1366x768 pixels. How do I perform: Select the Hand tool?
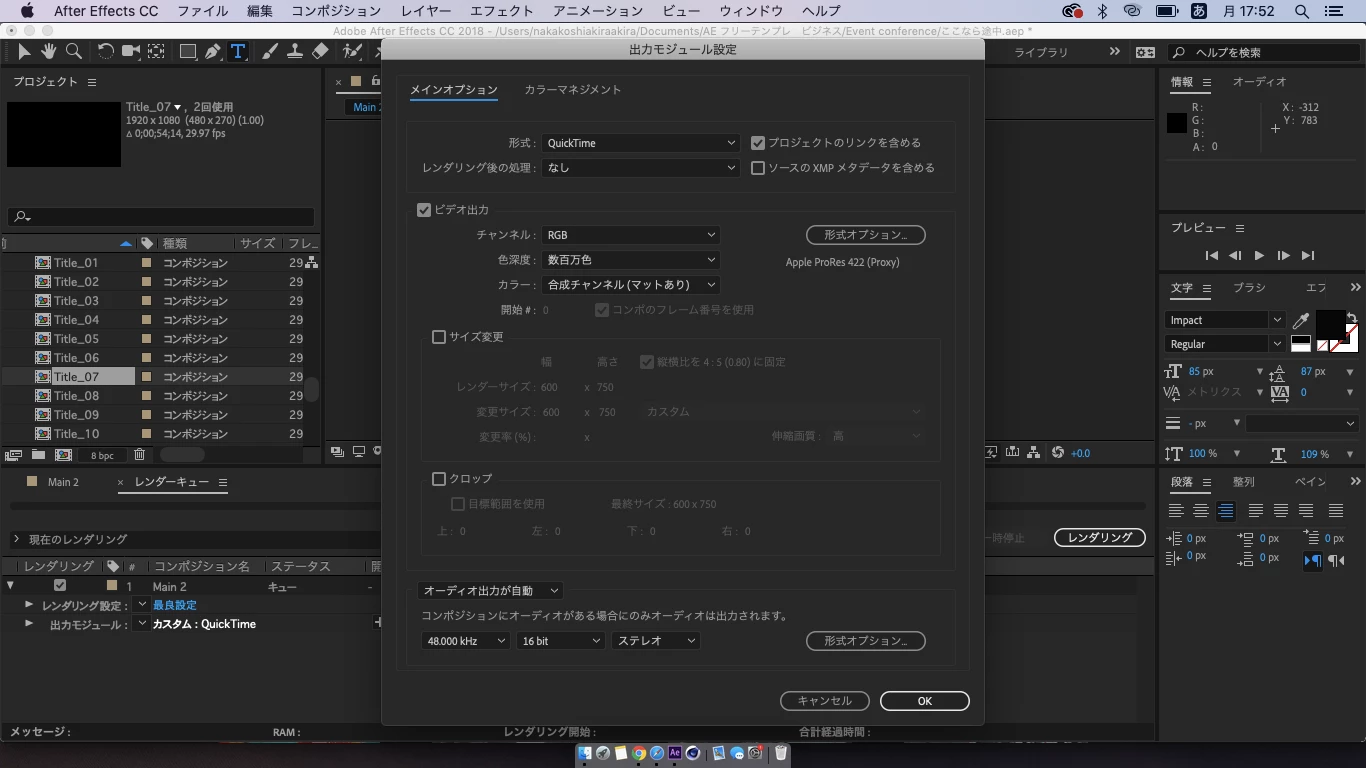(48, 52)
